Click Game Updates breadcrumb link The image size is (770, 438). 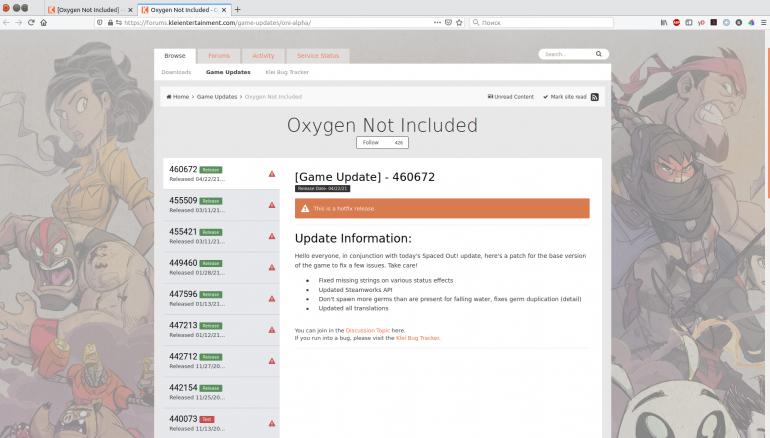tap(217, 97)
